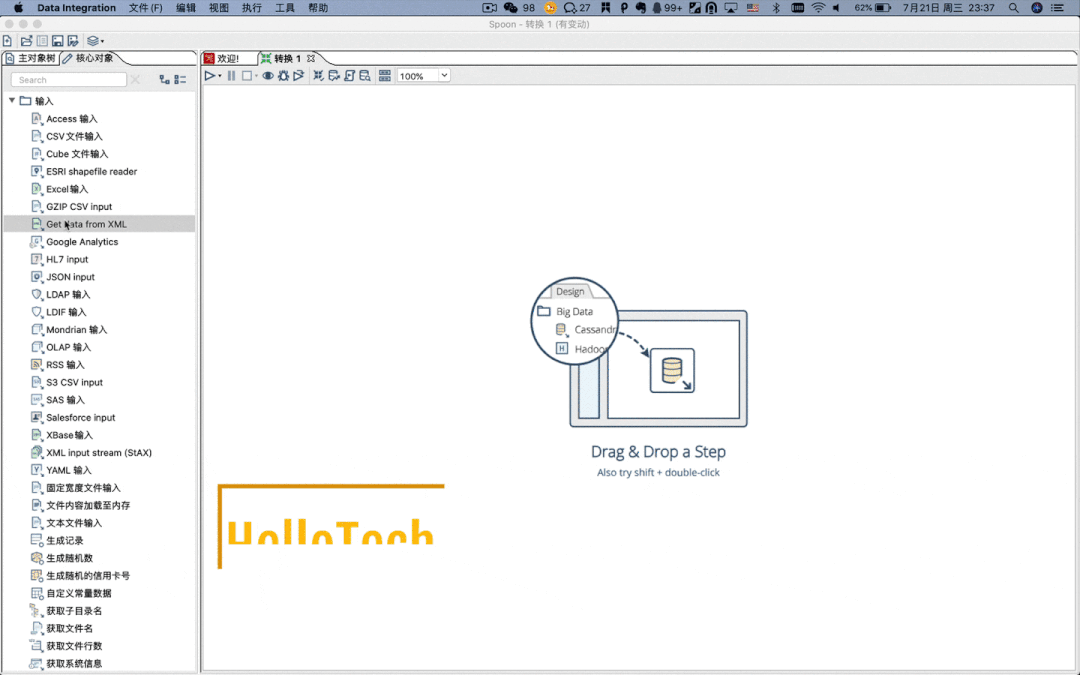Select the LDAP 输入 step

[x=68, y=294]
